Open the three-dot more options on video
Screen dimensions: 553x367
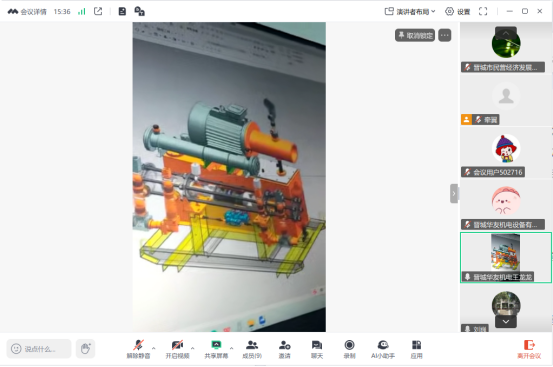pos(445,35)
